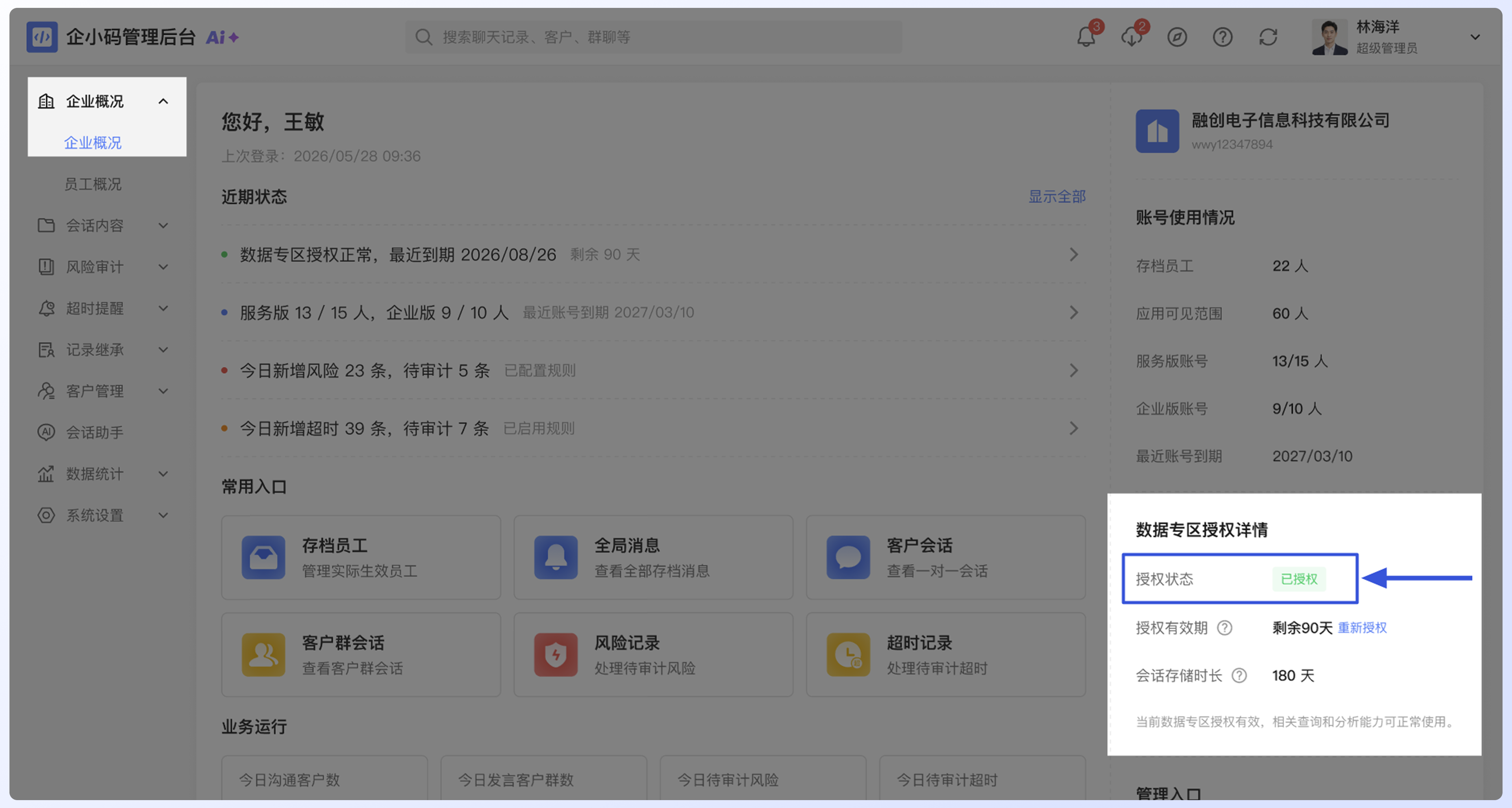Click the refresh sync icon
The width and height of the screenshot is (1512, 808).
[x=1268, y=37]
